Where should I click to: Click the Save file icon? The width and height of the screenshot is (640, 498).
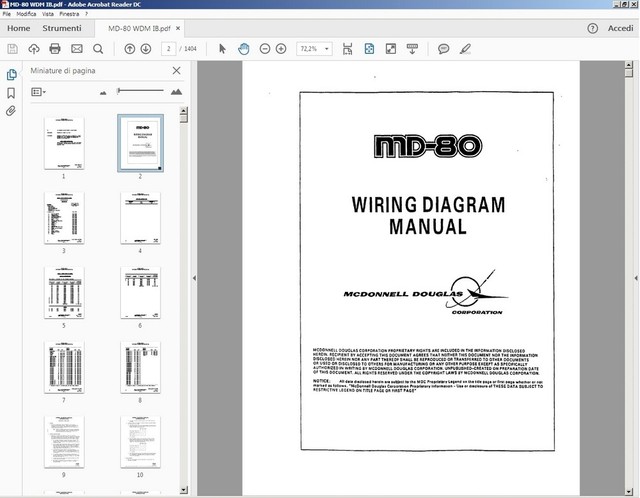coord(13,49)
